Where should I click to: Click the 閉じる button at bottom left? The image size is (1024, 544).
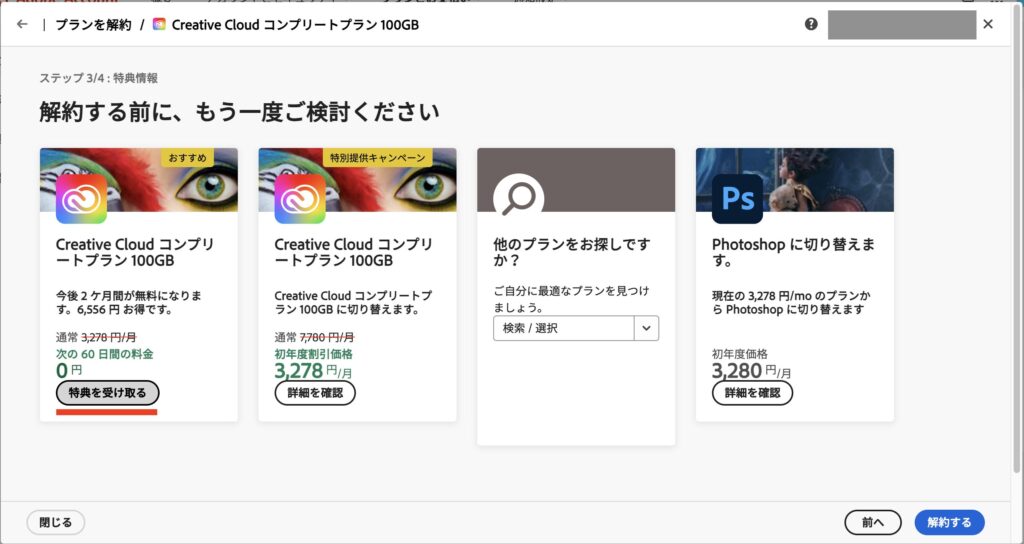pos(55,522)
